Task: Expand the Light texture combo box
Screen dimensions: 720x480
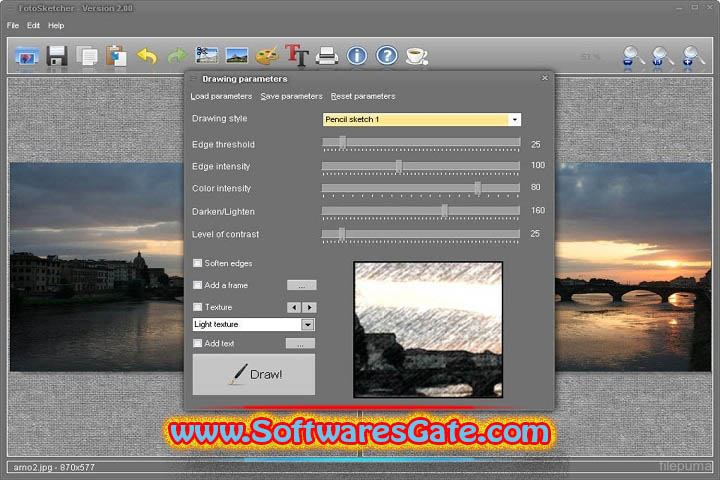Action: [x=308, y=325]
